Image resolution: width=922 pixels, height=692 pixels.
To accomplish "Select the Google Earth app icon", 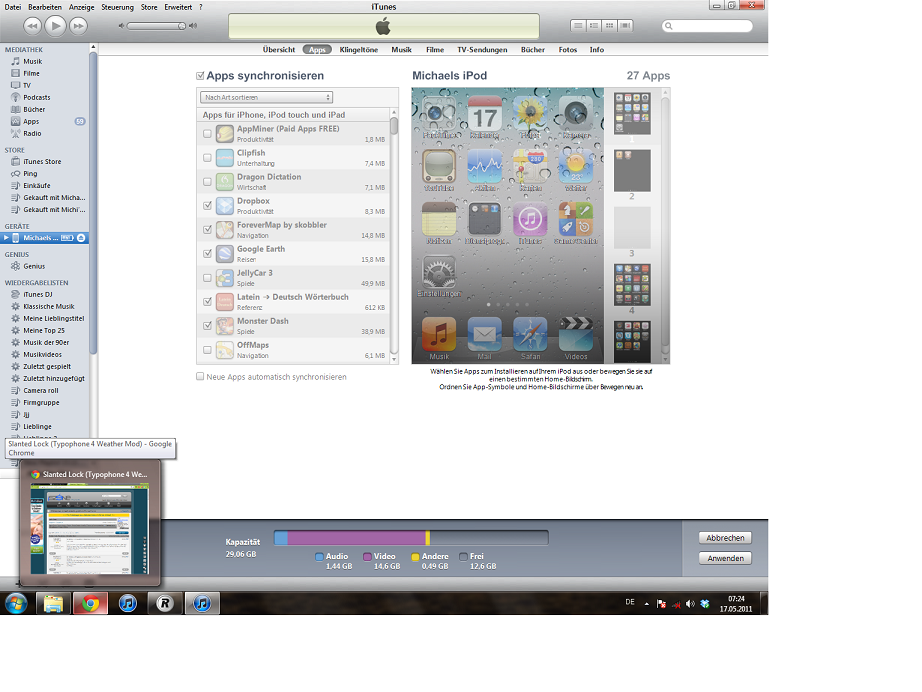I will click(x=223, y=253).
